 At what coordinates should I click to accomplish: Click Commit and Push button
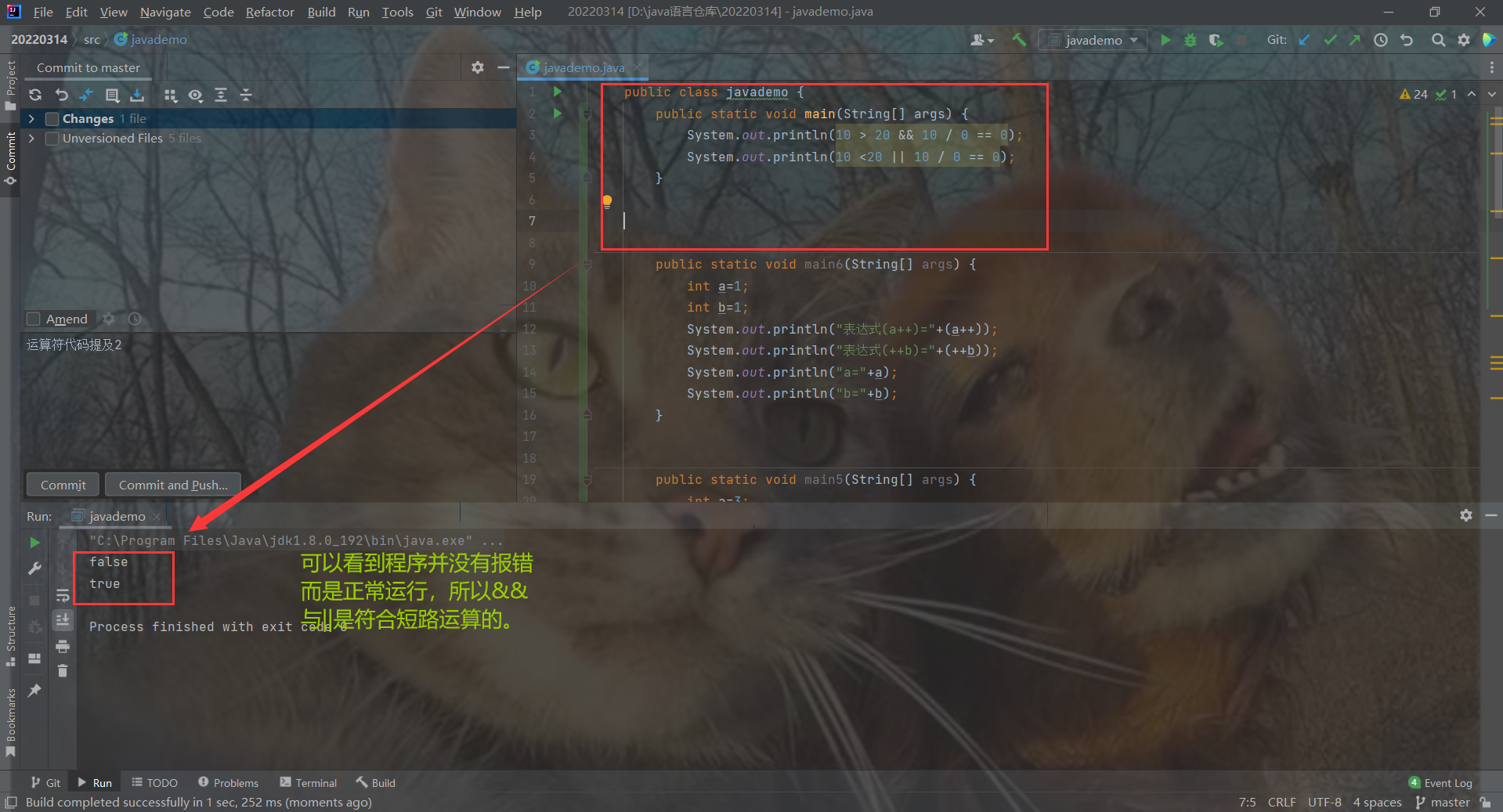pos(173,485)
